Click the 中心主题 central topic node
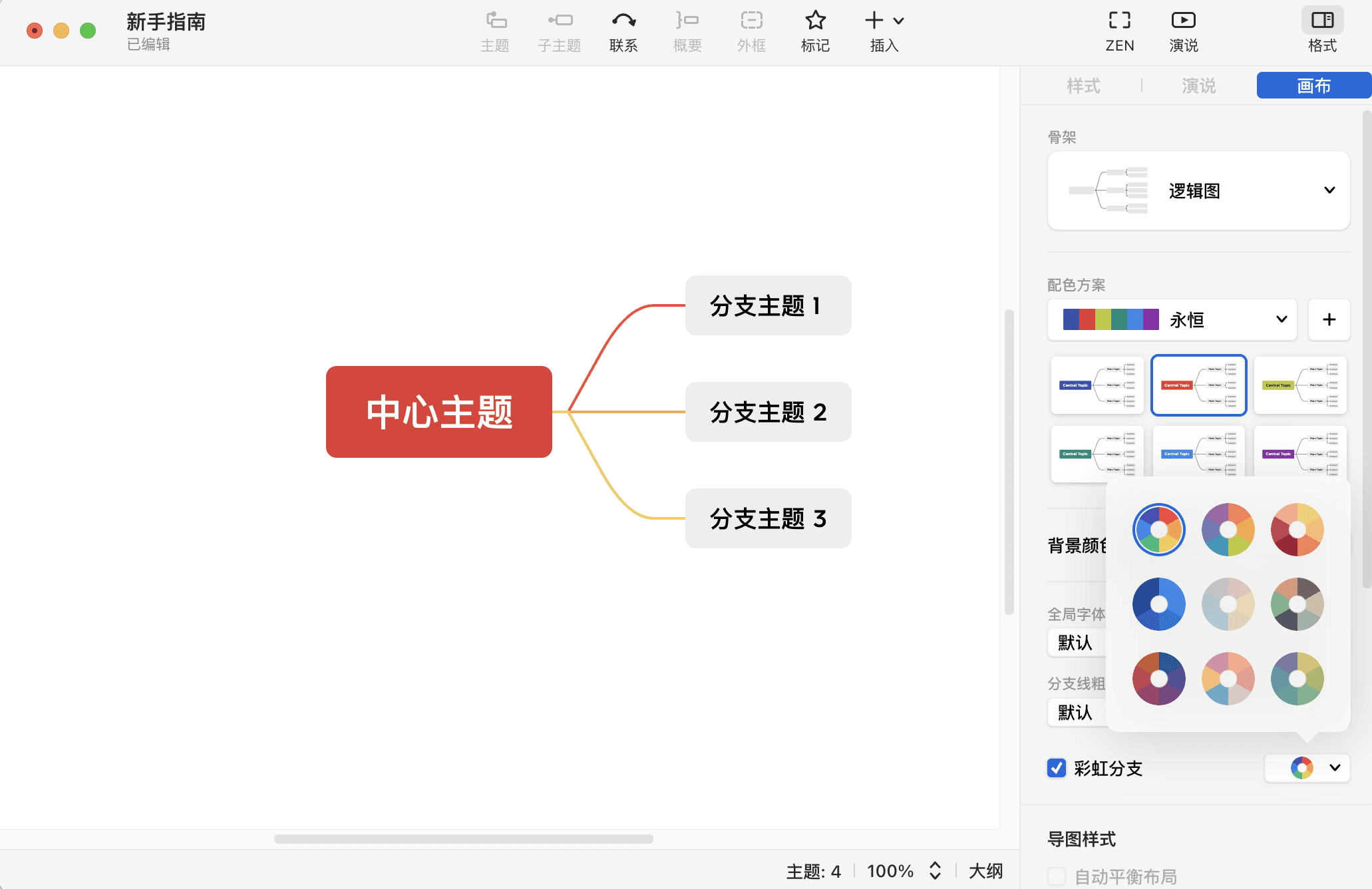 pos(438,411)
